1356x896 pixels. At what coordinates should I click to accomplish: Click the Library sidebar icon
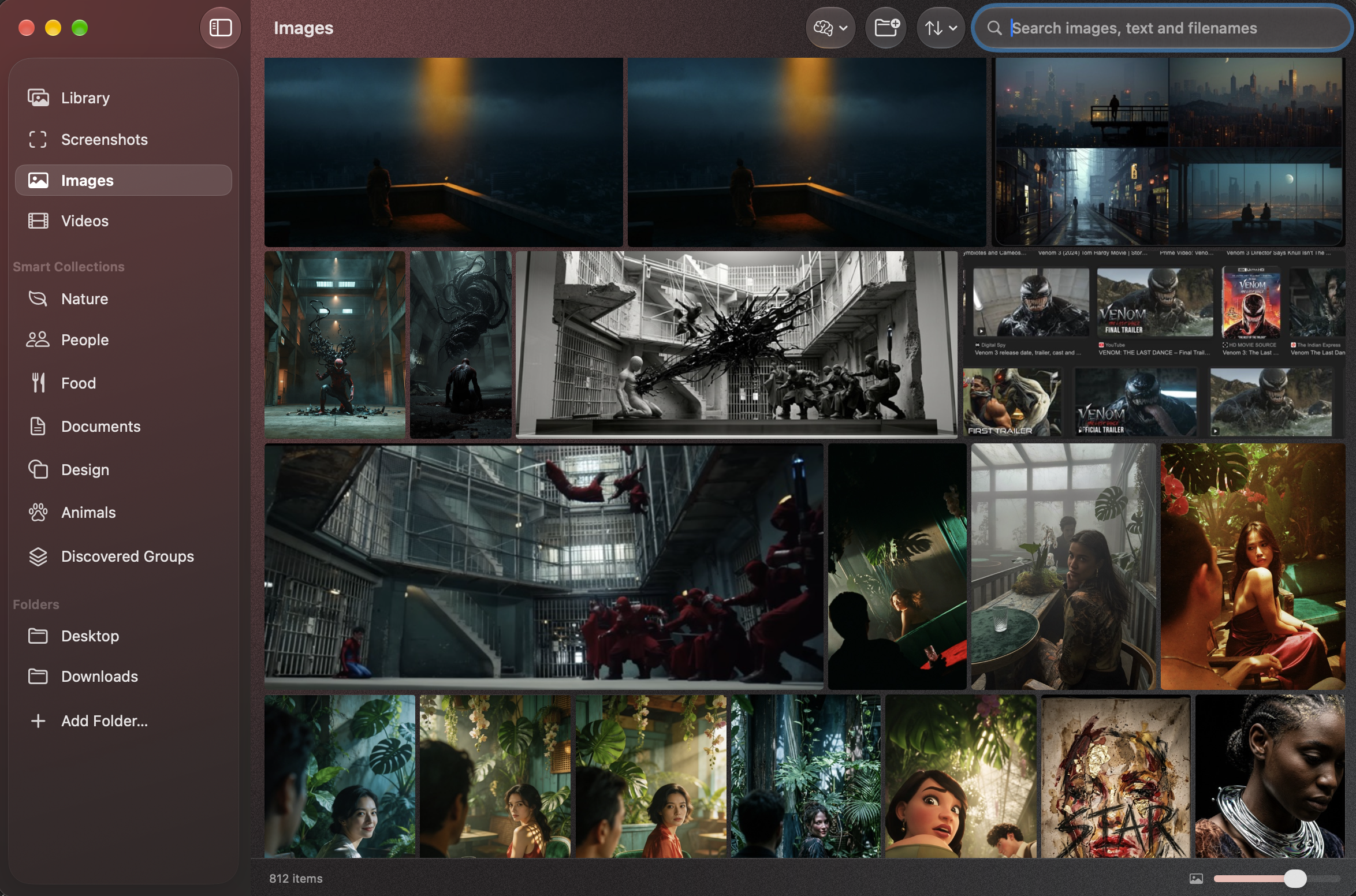coord(38,98)
